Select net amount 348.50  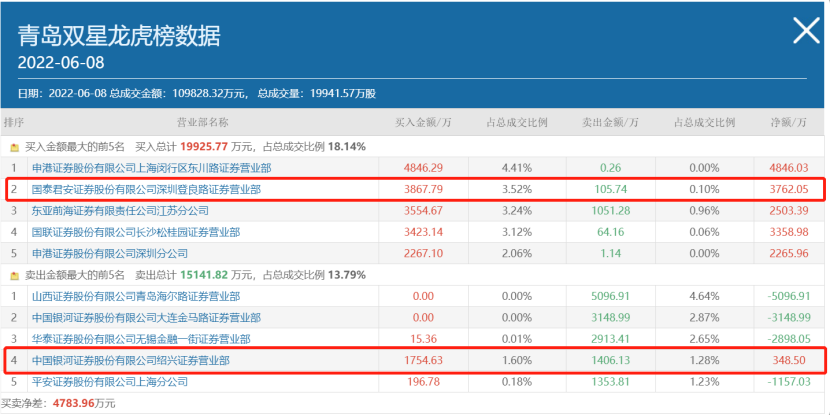click(x=789, y=361)
